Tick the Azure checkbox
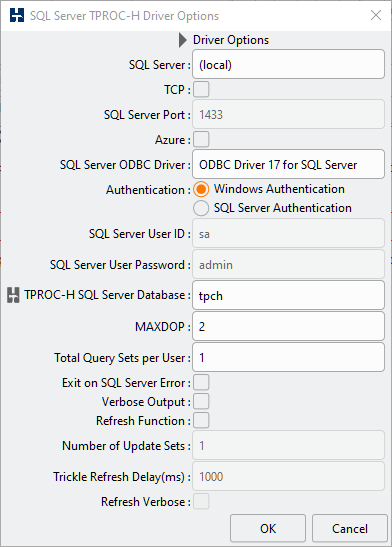This screenshot has width=392, height=547. click(201, 140)
